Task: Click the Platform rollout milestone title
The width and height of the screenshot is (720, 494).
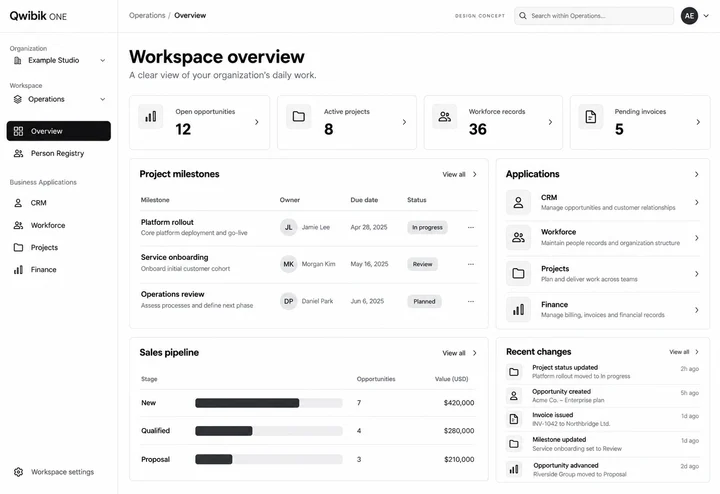Action: (x=167, y=222)
